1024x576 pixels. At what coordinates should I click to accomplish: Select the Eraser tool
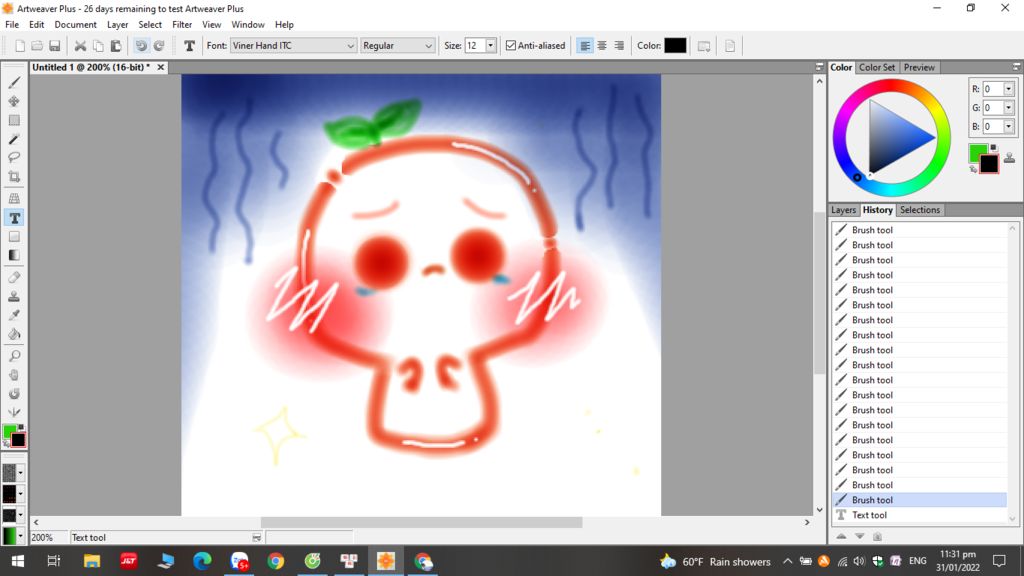(x=14, y=278)
